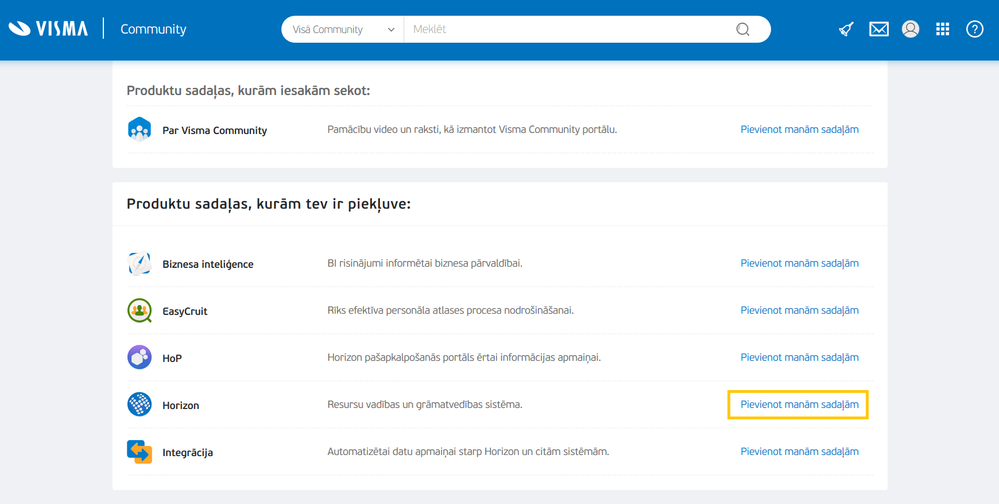Add Horizon to my sections

[x=800, y=405]
